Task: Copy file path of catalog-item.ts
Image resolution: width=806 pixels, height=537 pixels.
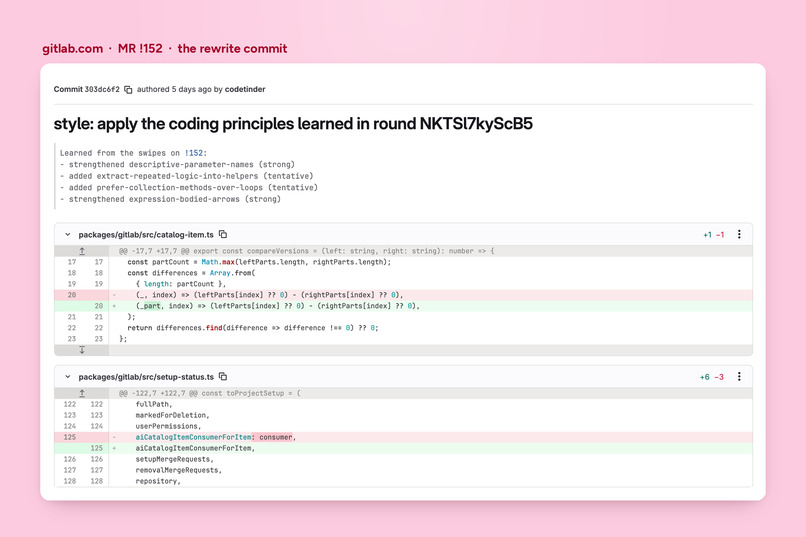Action: coord(223,234)
